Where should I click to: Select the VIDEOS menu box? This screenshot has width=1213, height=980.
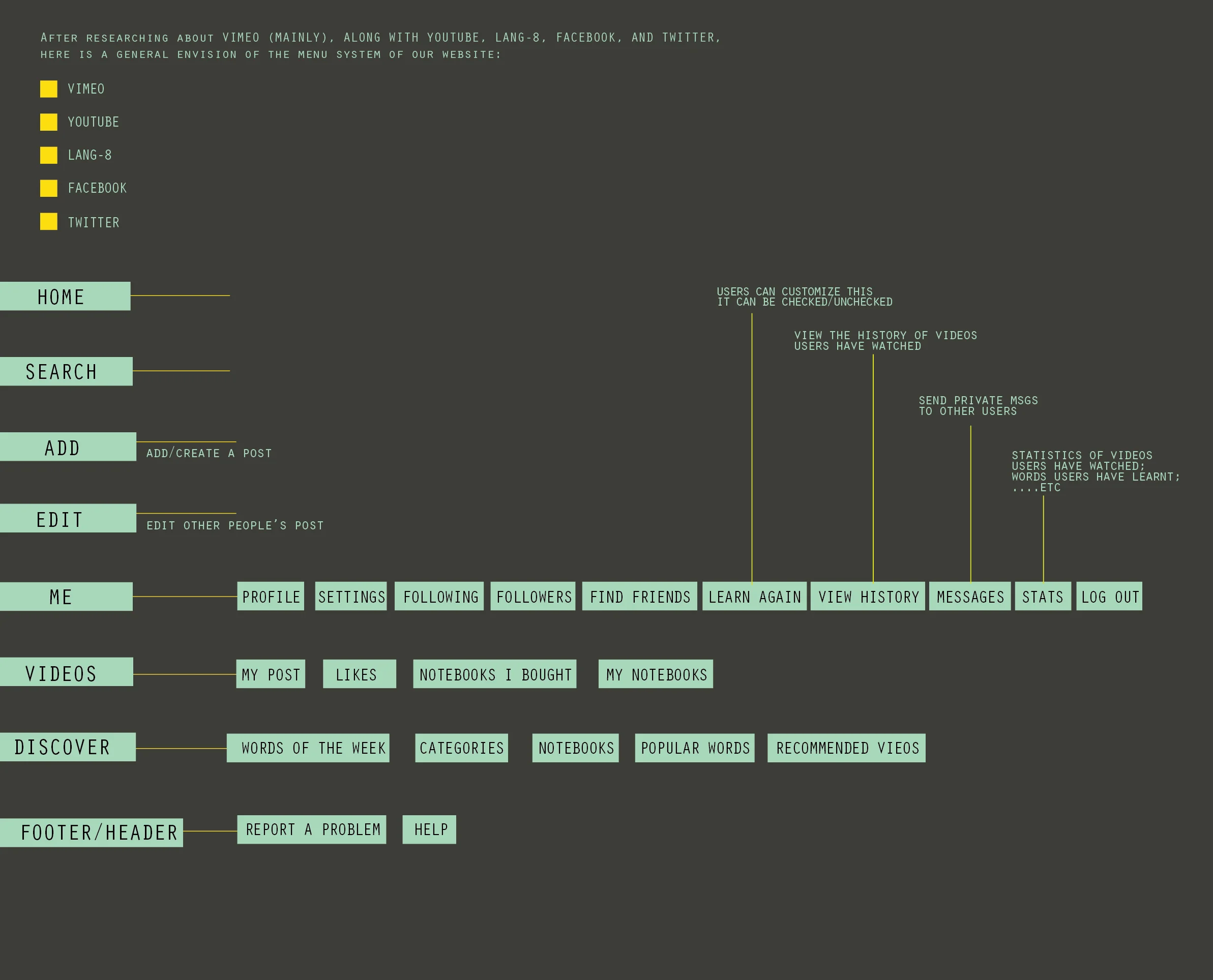(x=67, y=672)
